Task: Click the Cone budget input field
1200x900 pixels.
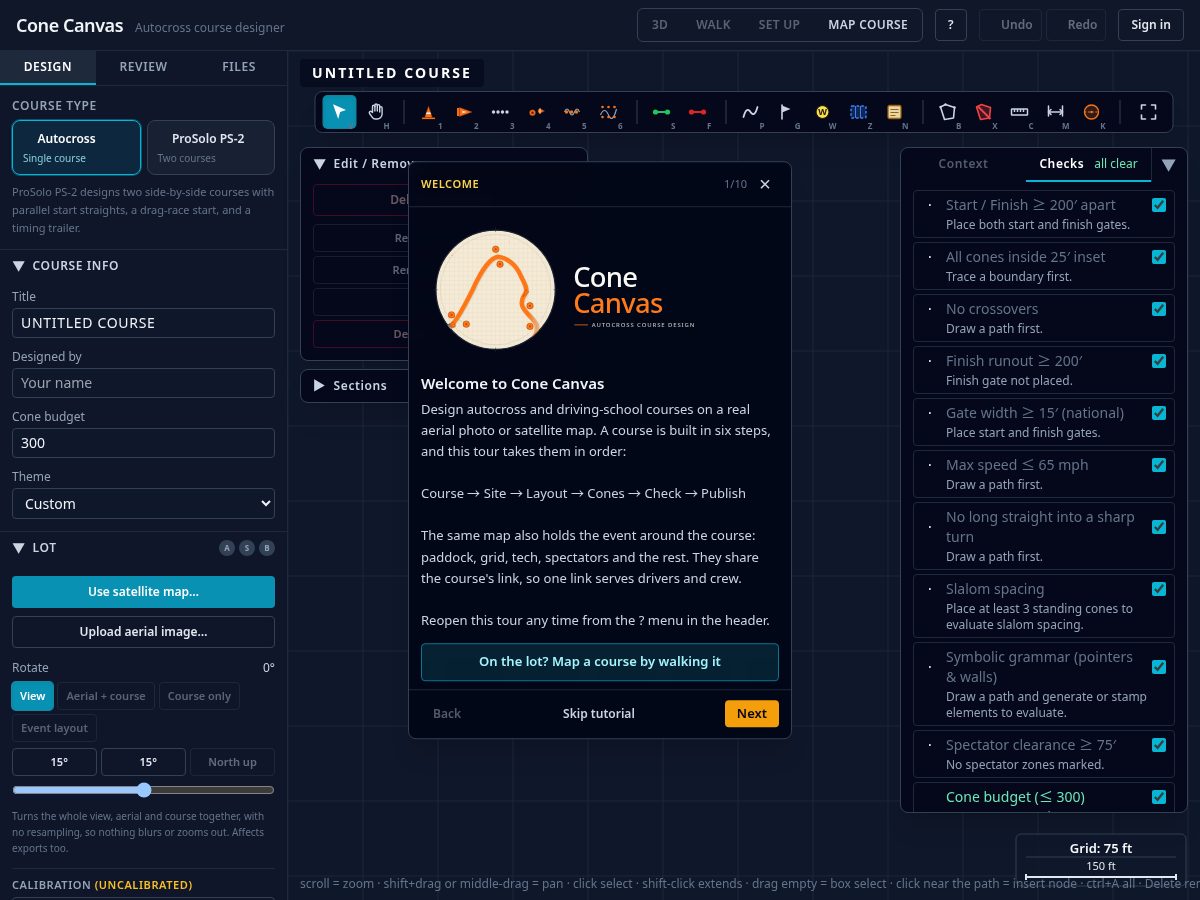Action: (x=143, y=443)
